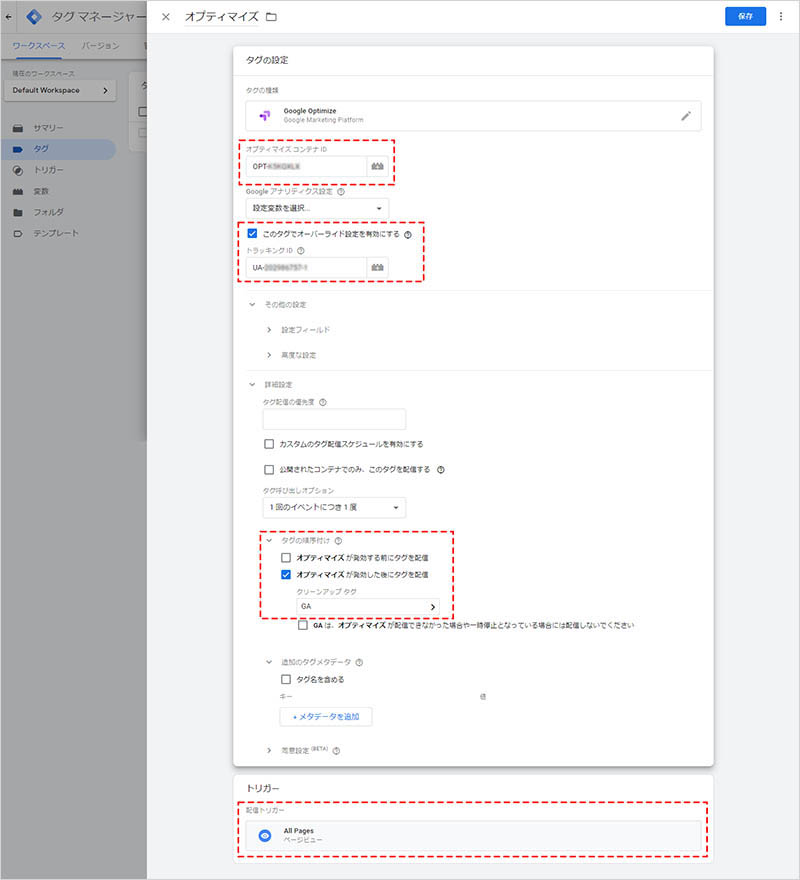
Task: Click variable picker icon beside tracking ID field
Action: 377,268
